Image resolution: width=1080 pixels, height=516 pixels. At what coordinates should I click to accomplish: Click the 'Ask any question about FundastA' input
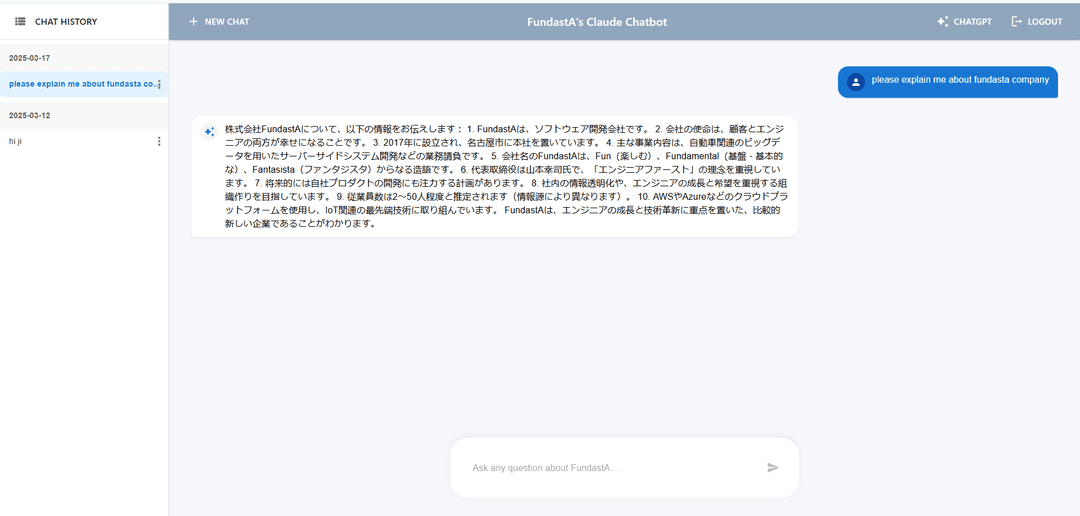pos(613,468)
